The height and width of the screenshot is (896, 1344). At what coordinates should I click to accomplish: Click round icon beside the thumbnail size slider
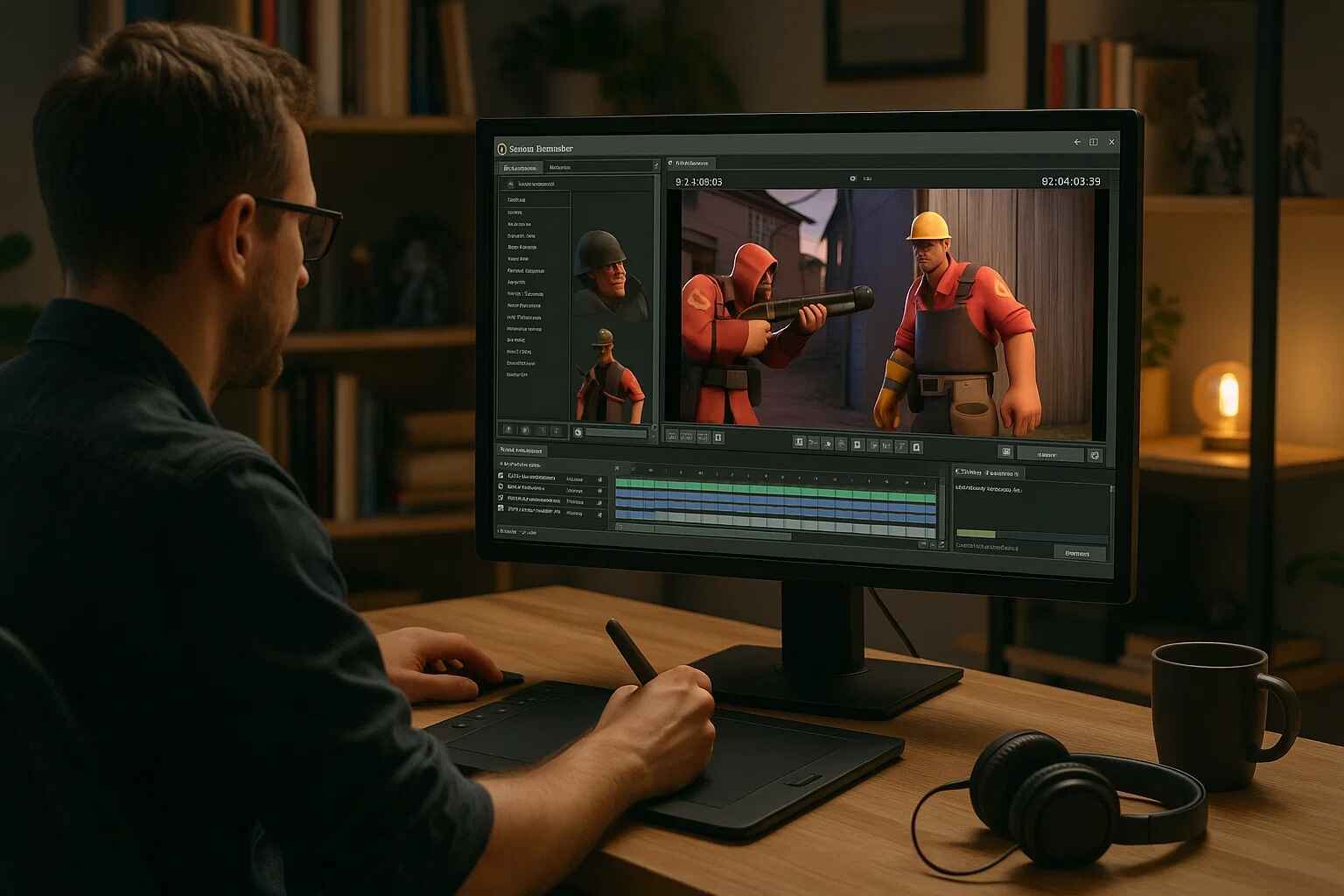pyautogui.click(x=577, y=432)
